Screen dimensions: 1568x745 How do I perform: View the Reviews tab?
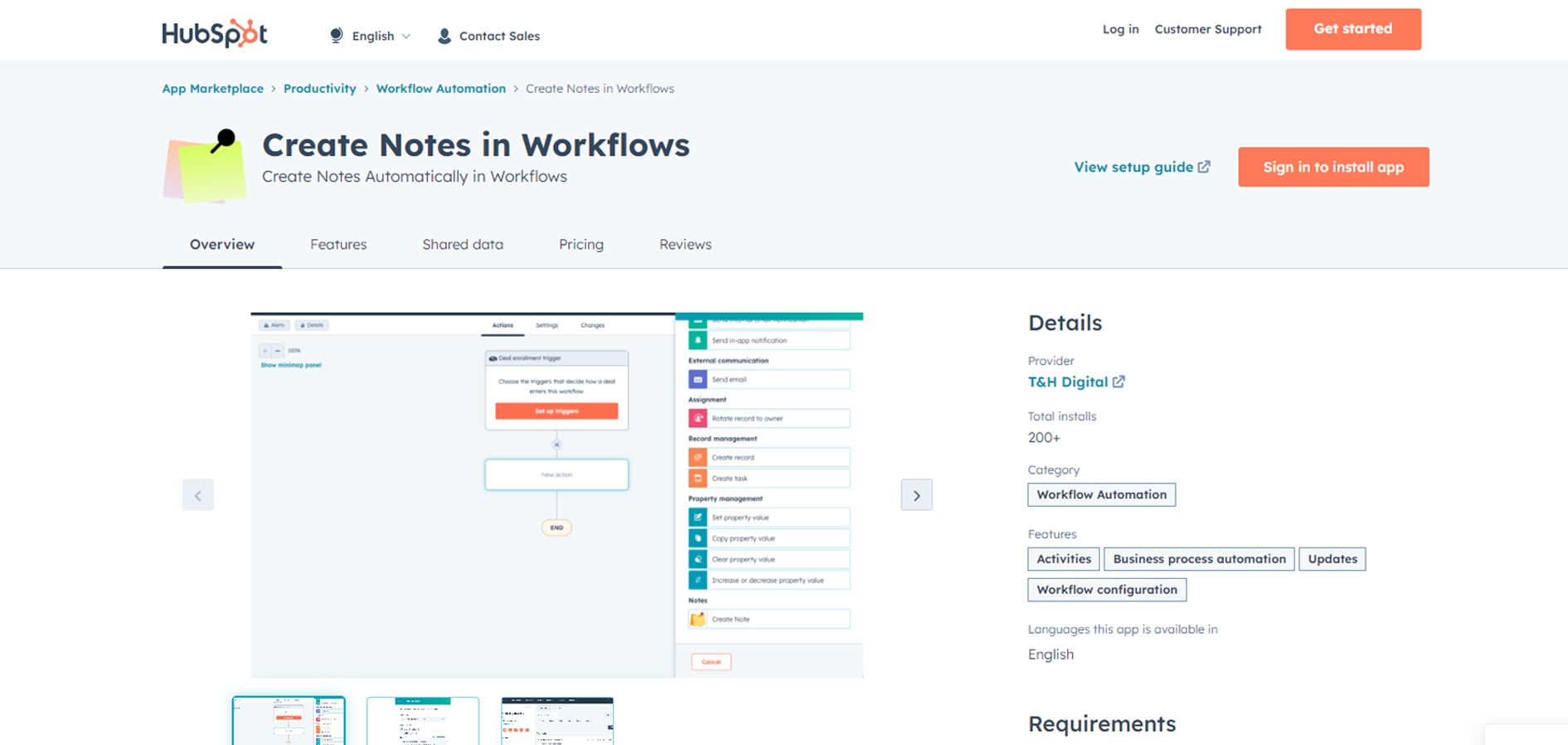coord(685,244)
